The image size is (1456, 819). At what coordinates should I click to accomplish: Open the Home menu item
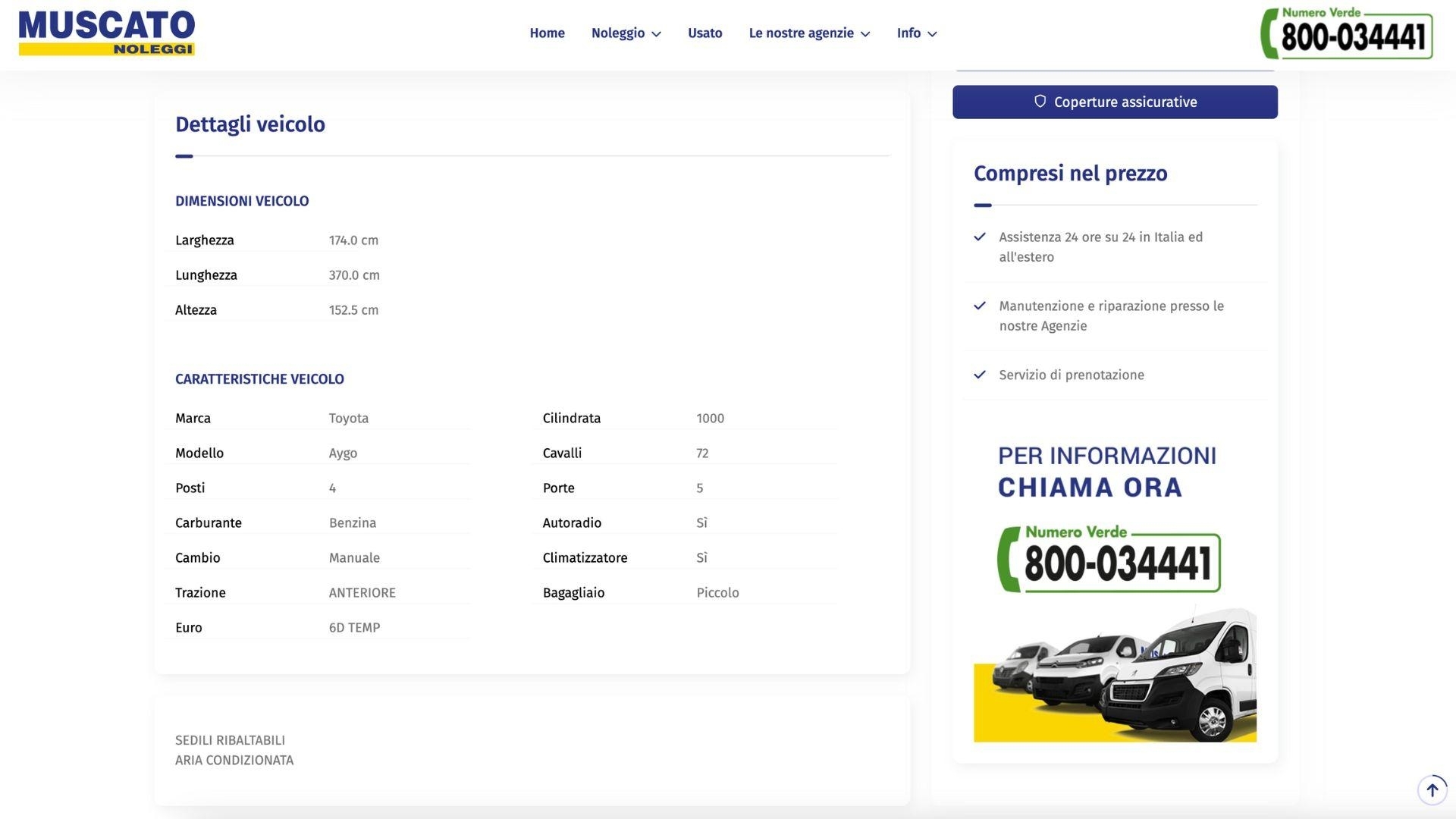point(547,33)
